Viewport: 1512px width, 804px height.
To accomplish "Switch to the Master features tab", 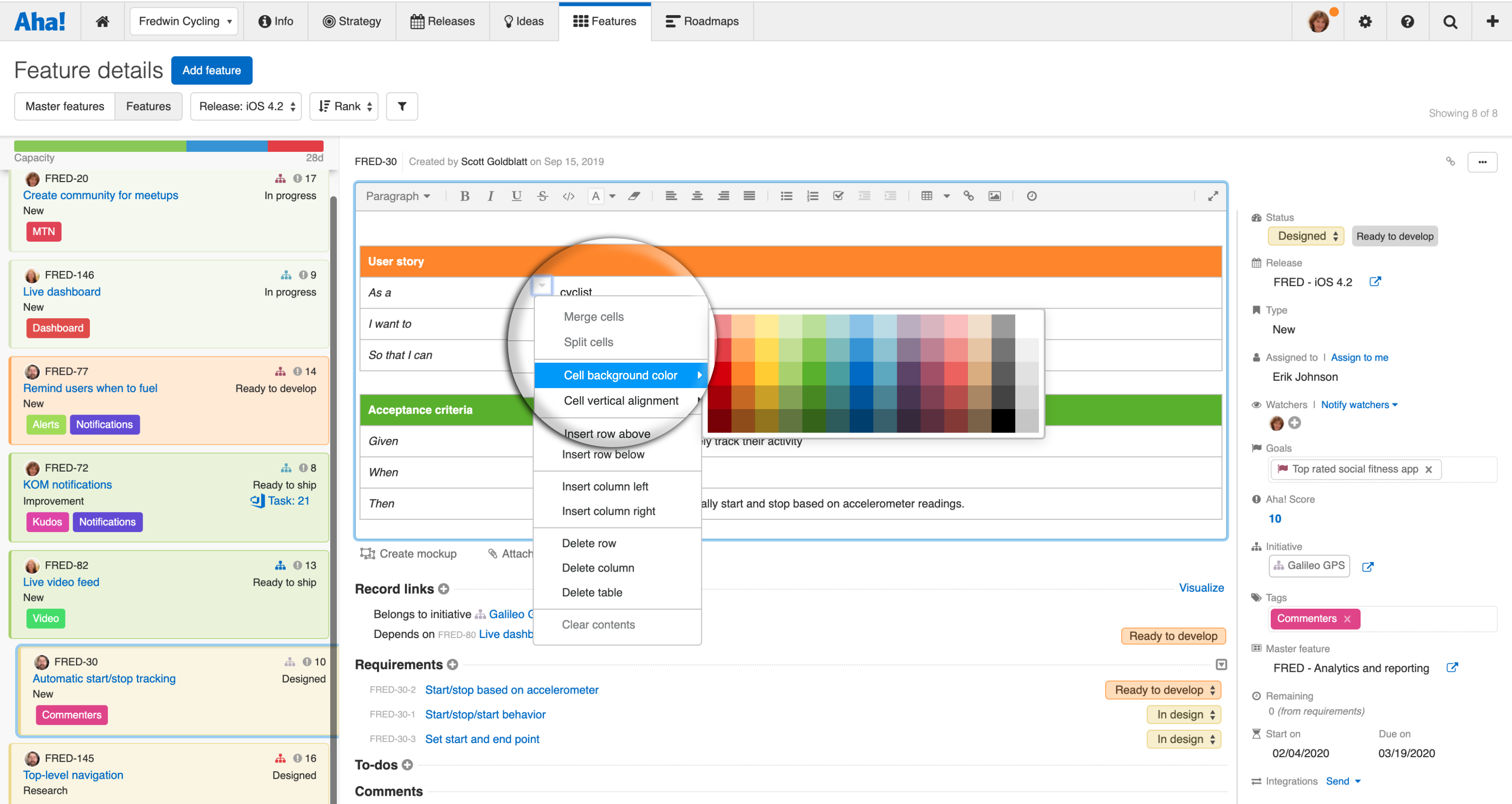I will (64, 106).
